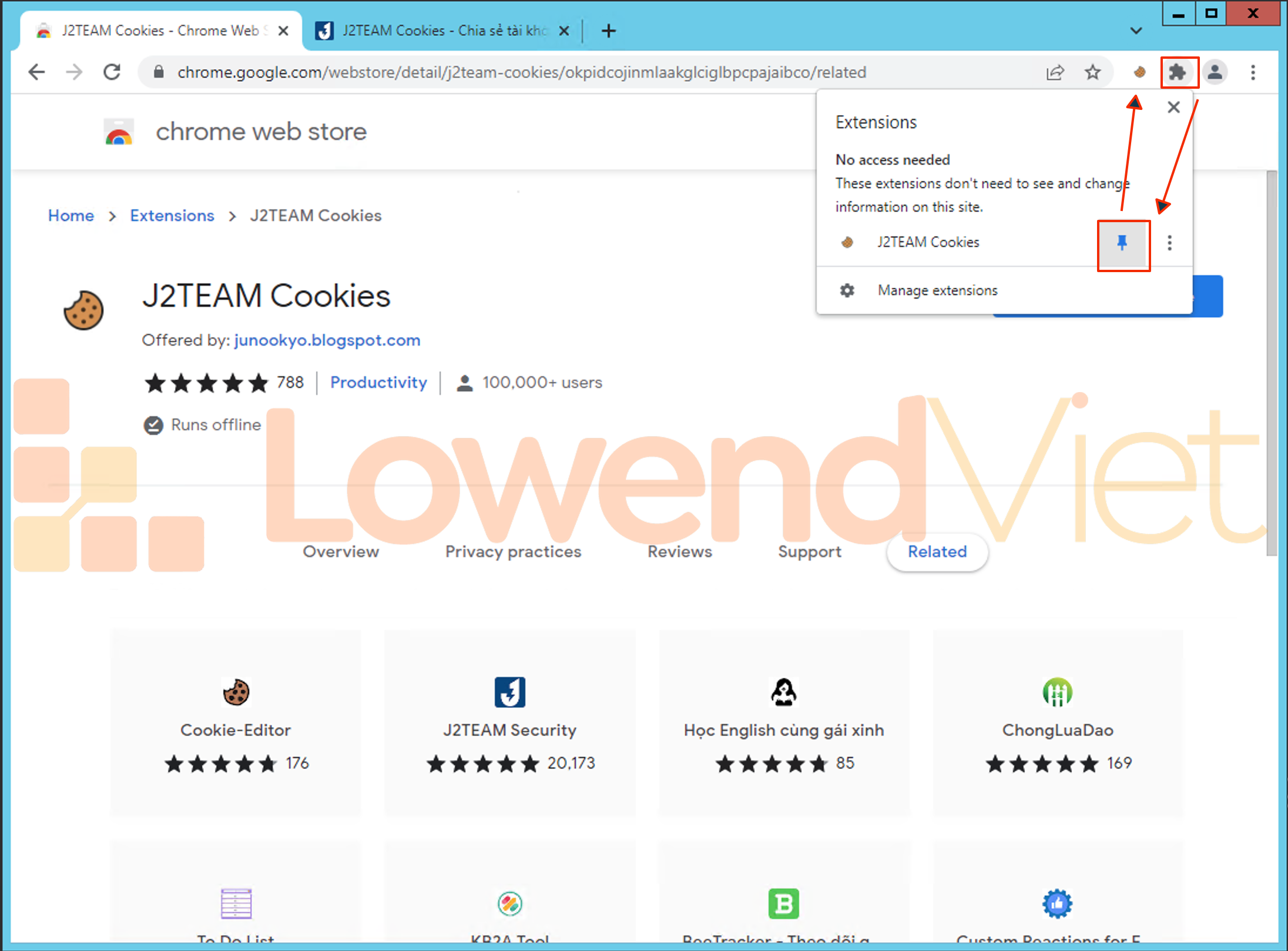Open the Chrome profile avatar

[1215, 72]
